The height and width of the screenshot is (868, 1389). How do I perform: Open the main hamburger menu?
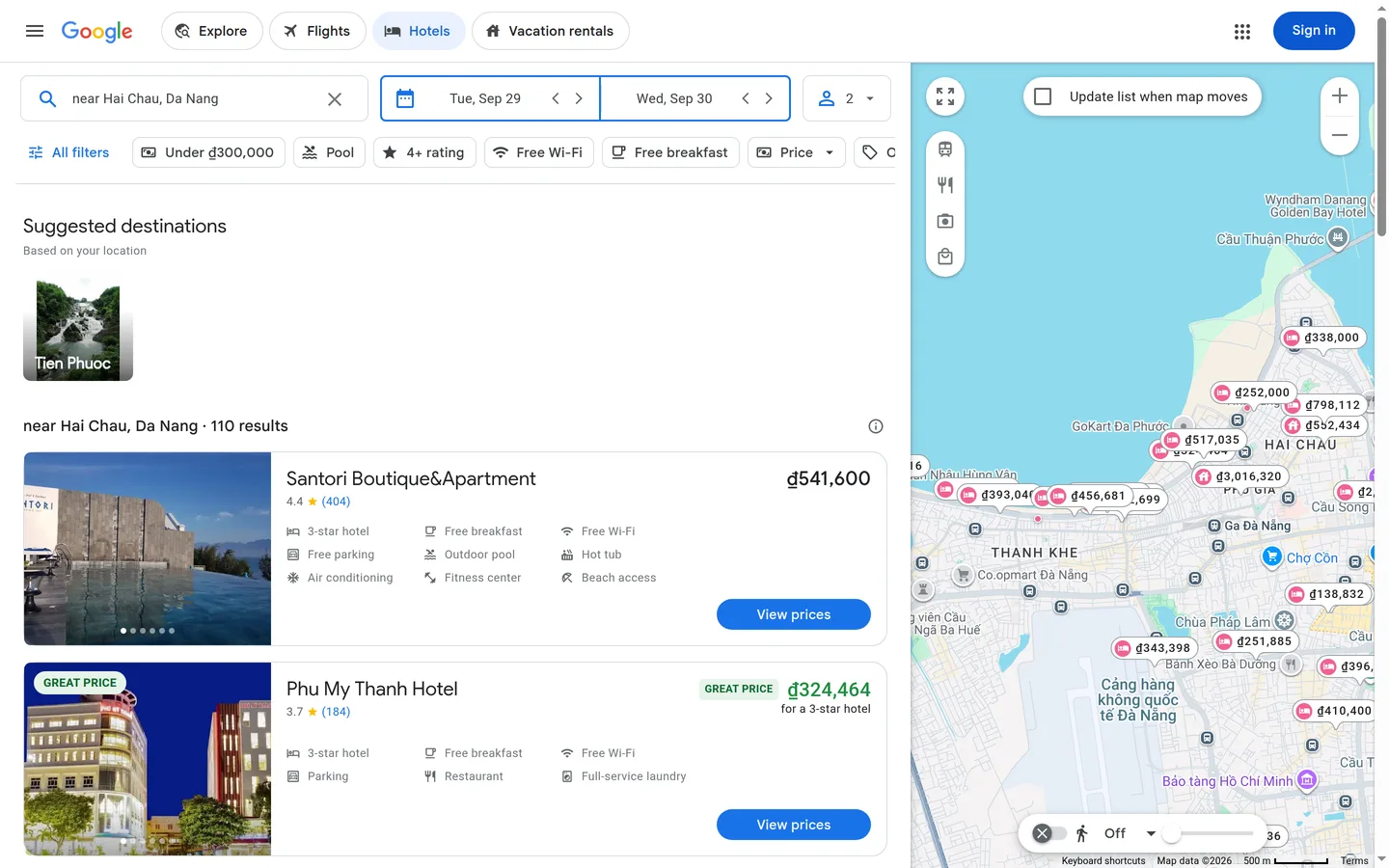pos(35,31)
